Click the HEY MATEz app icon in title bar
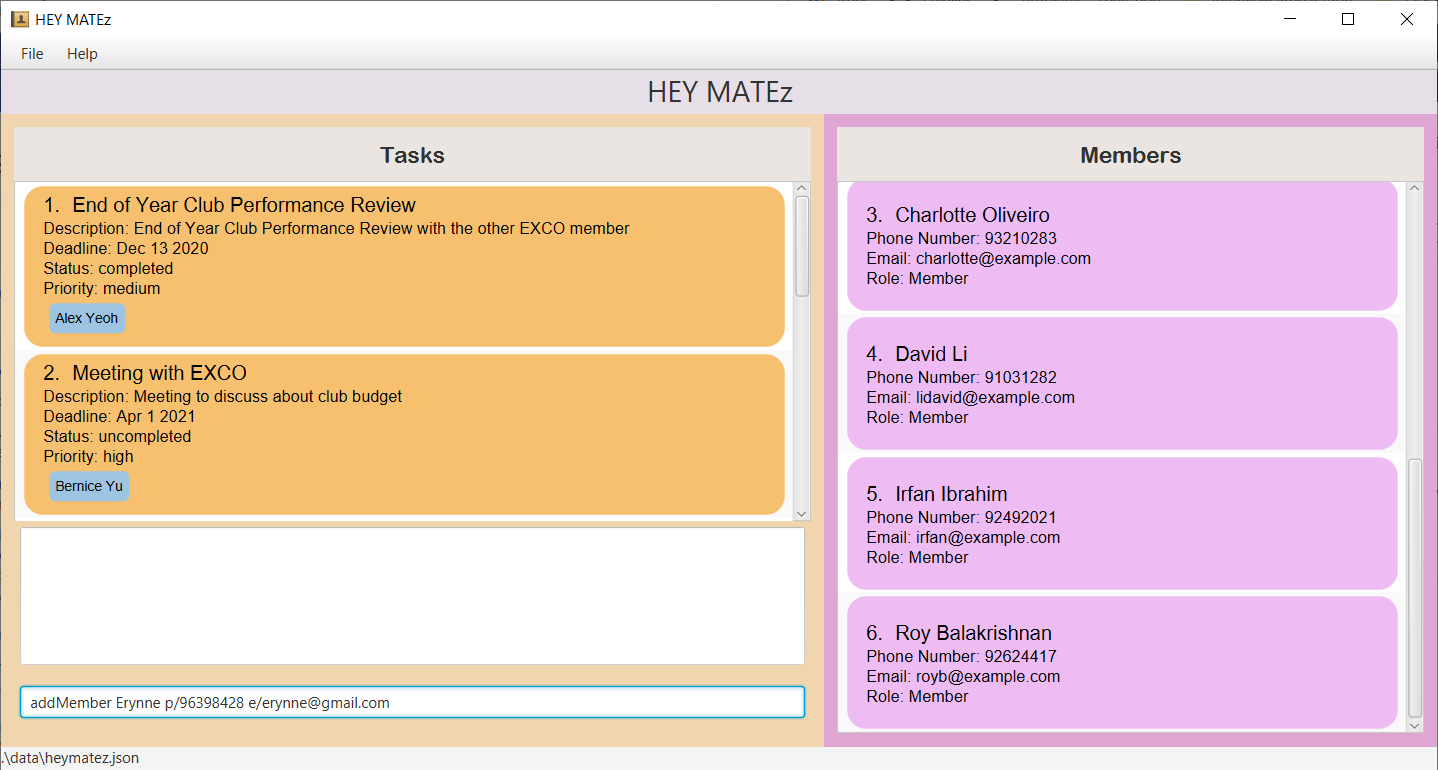 (x=19, y=19)
